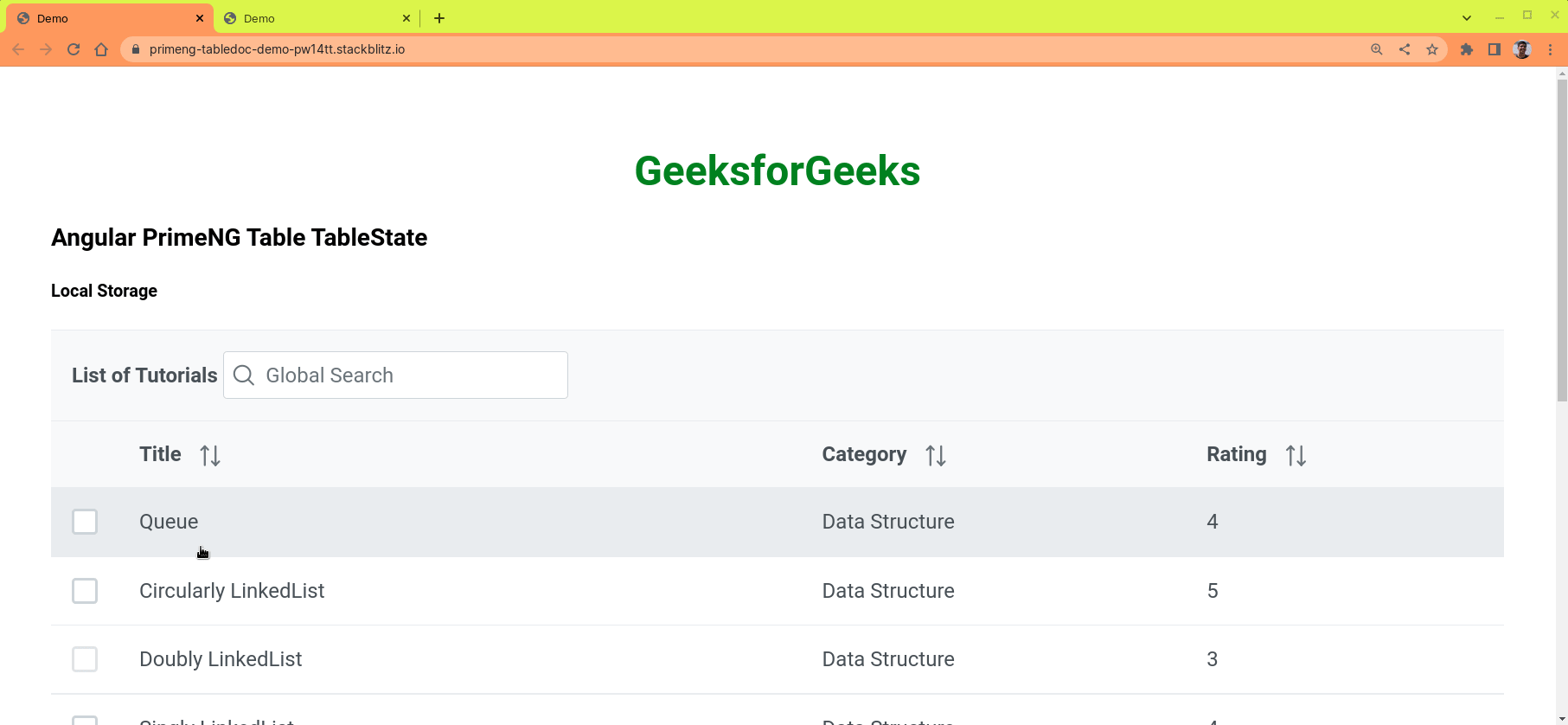Click the 'Doubly LinkedList' title cell

point(221,659)
